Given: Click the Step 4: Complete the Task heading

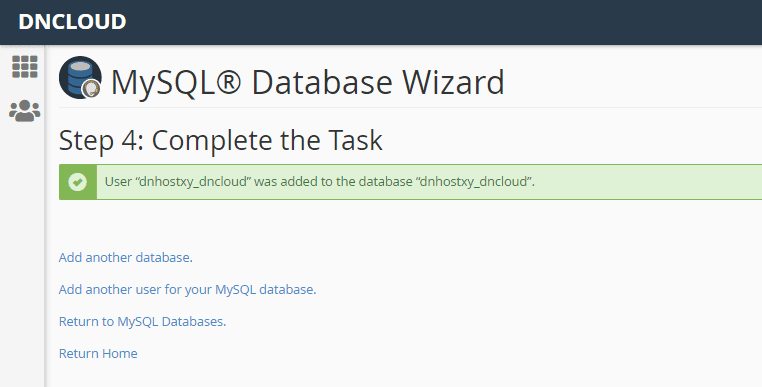Looking at the screenshot, I should [x=221, y=141].
